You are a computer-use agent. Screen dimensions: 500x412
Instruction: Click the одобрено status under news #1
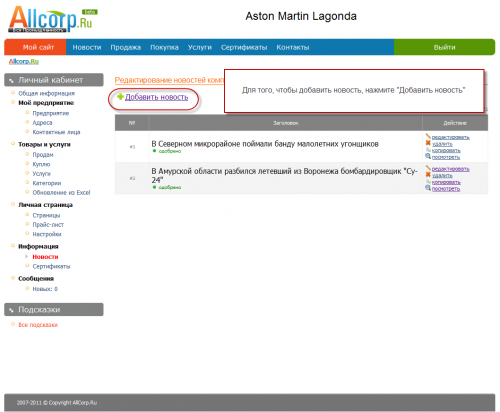(x=170, y=151)
